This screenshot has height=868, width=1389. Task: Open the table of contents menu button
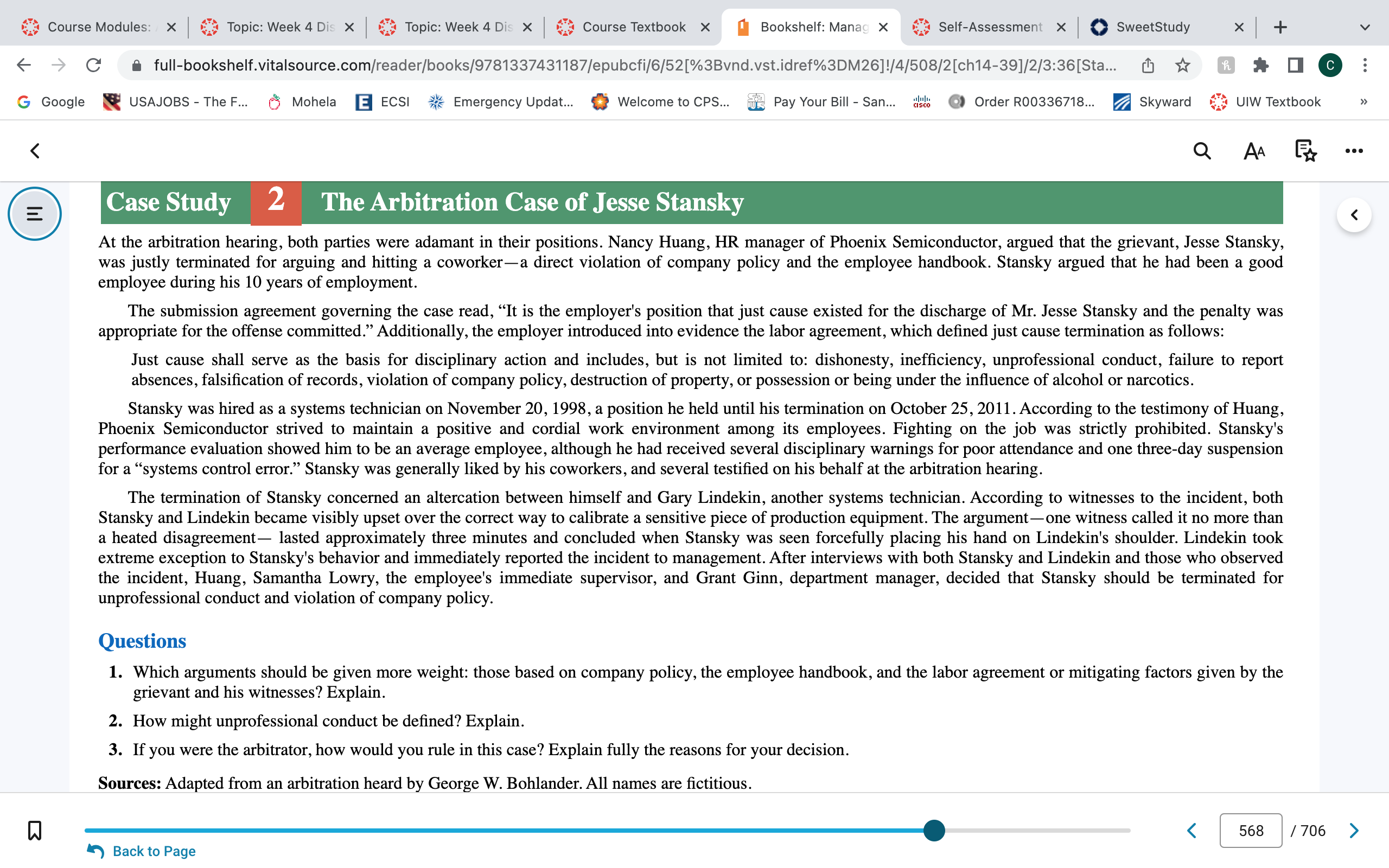coord(34,214)
